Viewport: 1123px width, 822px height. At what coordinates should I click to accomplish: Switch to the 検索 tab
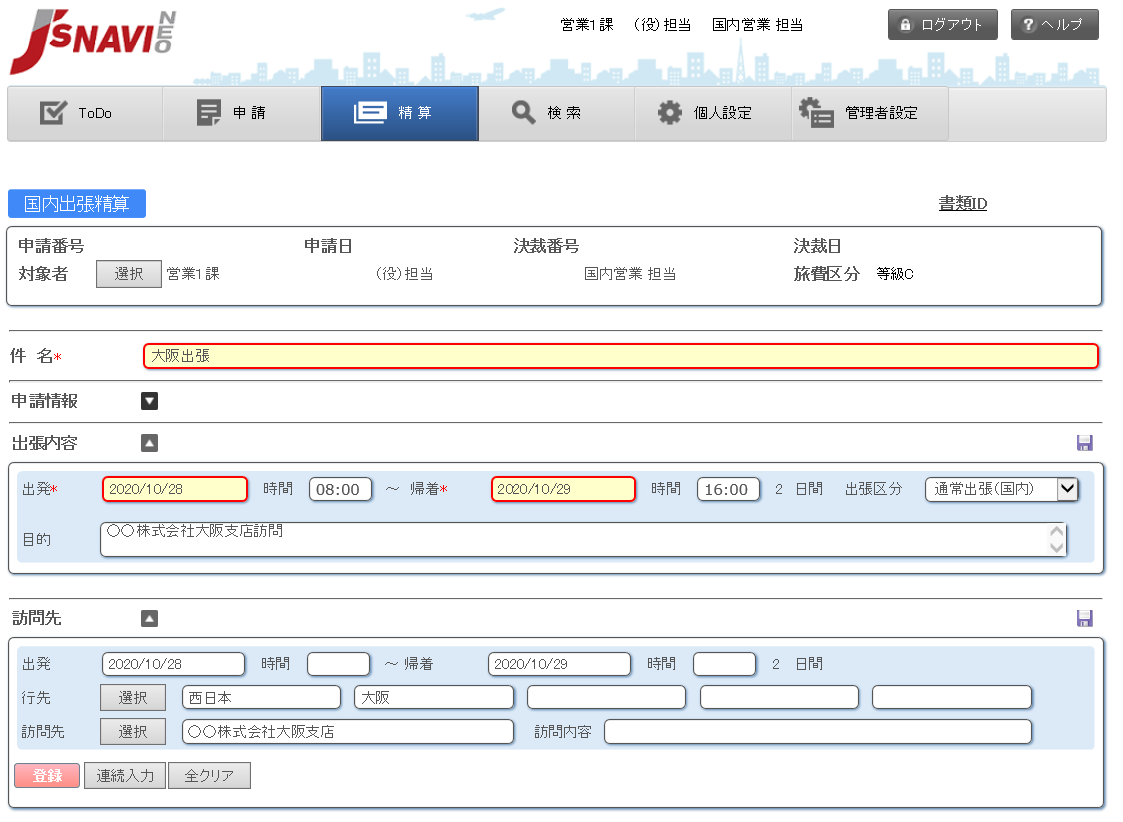pos(556,113)
